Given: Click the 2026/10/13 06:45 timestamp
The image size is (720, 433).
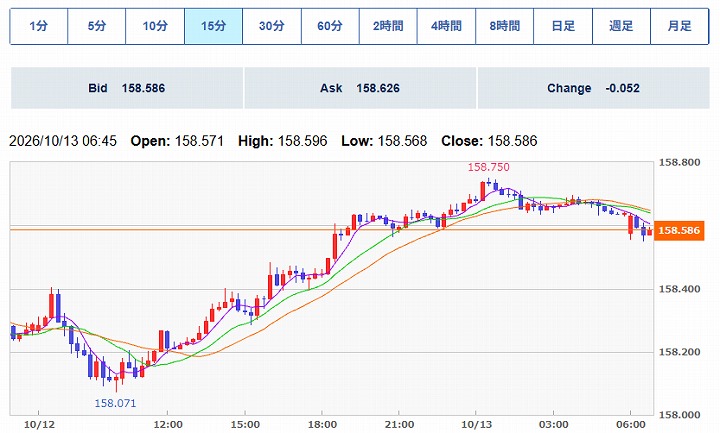Looking at the screenshot, I should pyautogui.click(x=63, y=141).
